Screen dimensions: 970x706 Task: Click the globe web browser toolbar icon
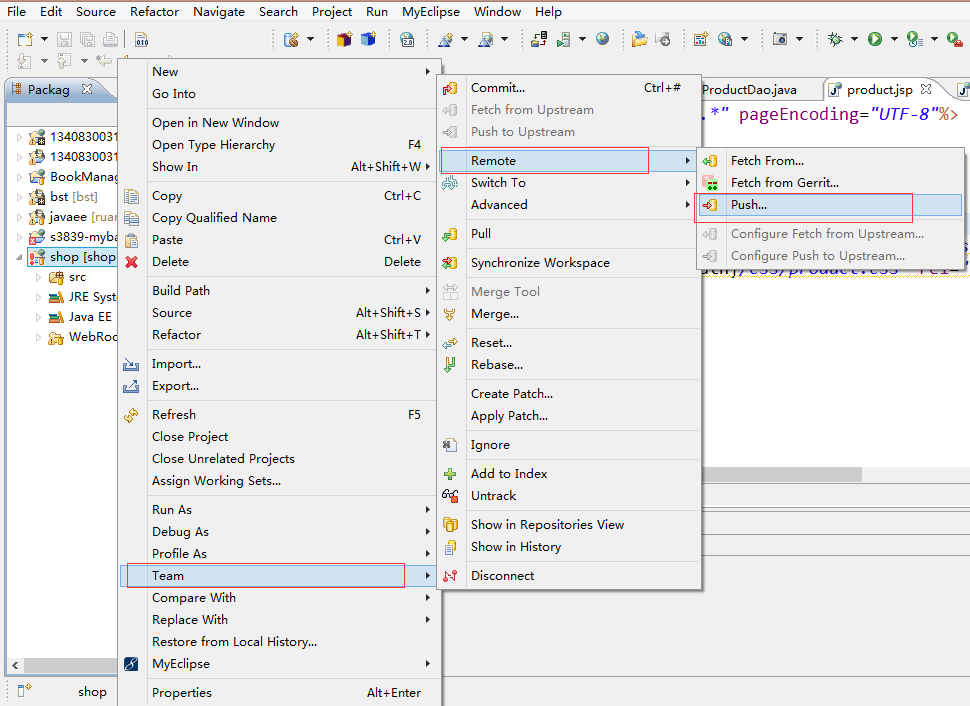pyautogui.click(x=603, y=39)
